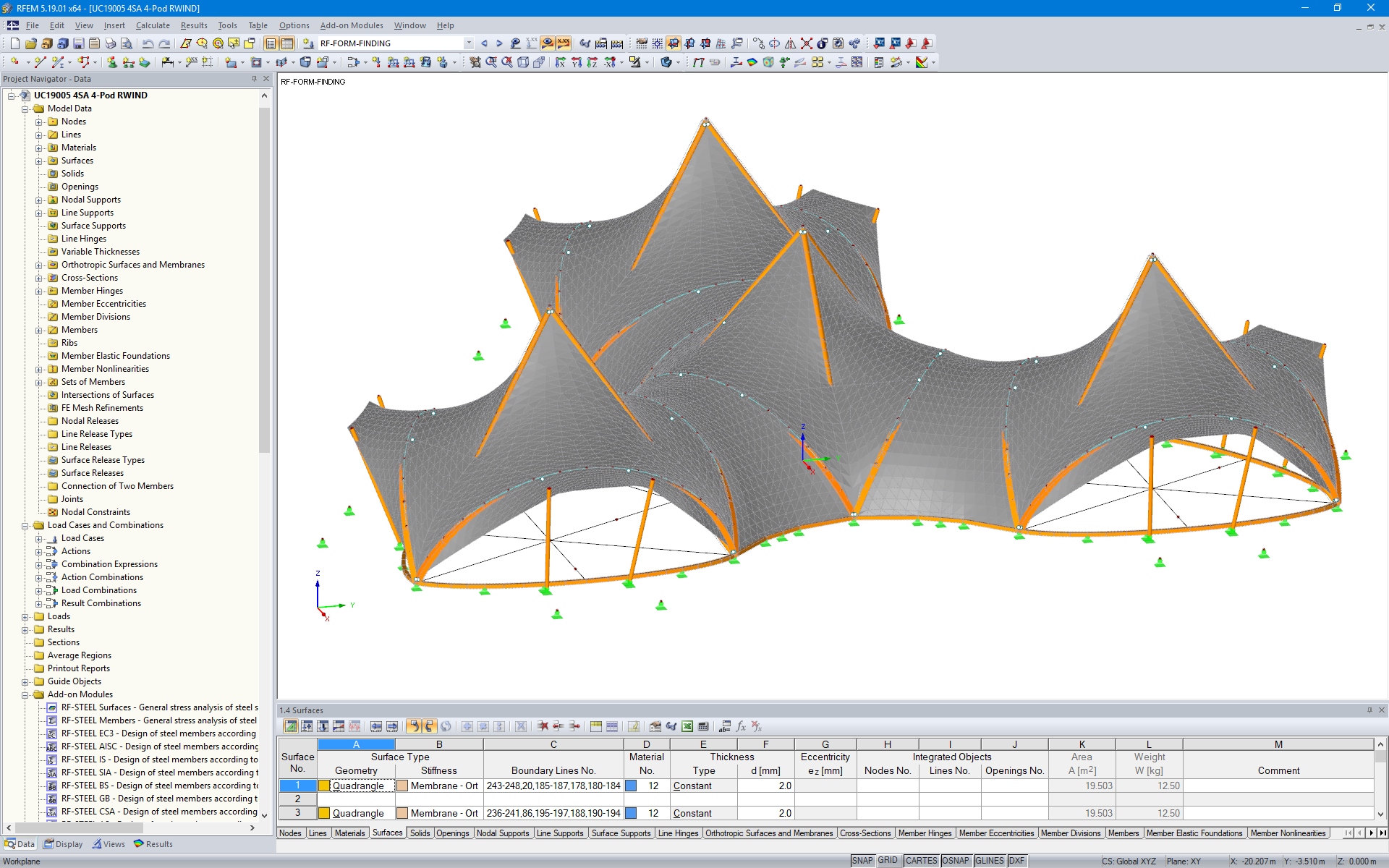1389x868 pixels.
Task: Select the Printout Reports tree entry
Action: click(78, 668)
